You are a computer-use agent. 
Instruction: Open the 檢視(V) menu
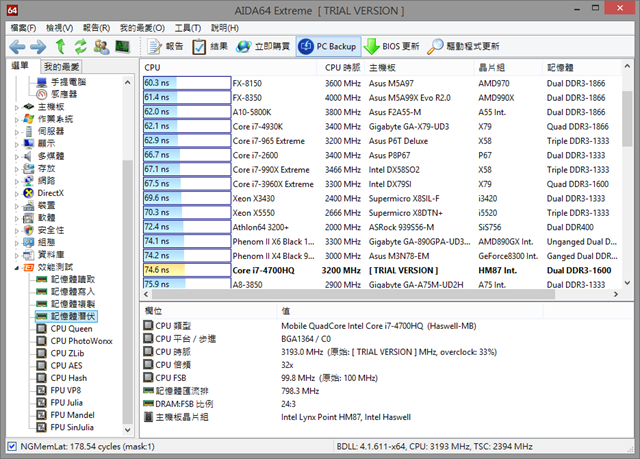click(60, 28)
